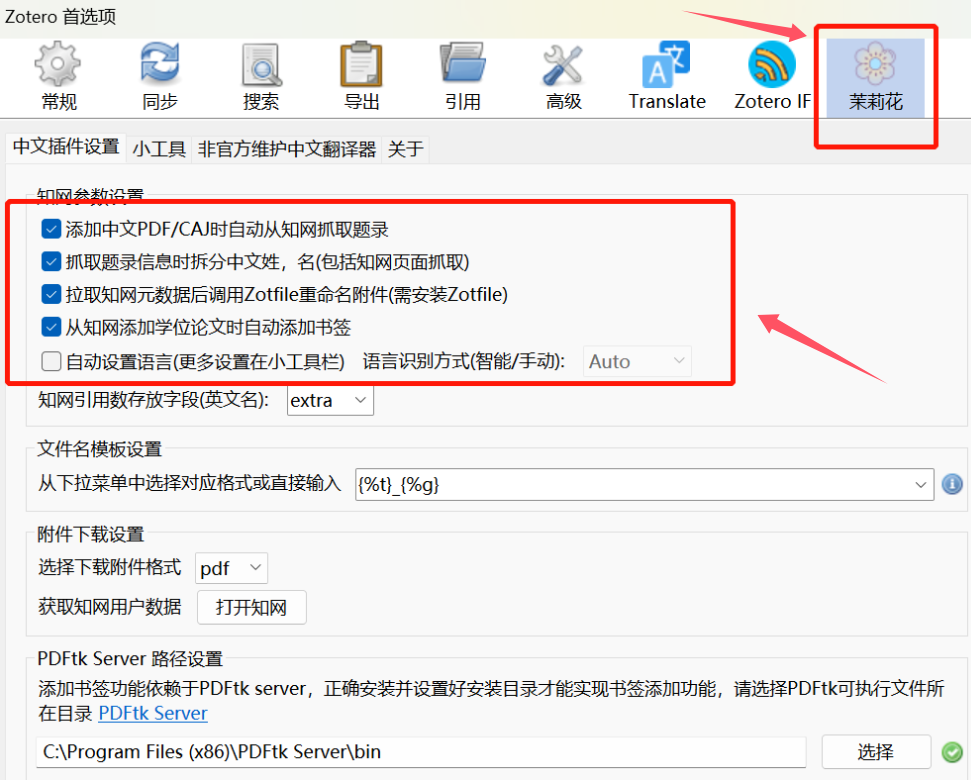The height and width of the screenshot is (780, 971).
Task: Expand the filename template {%t}_{%g} dropdown arrow
Action: coord(920,484)
